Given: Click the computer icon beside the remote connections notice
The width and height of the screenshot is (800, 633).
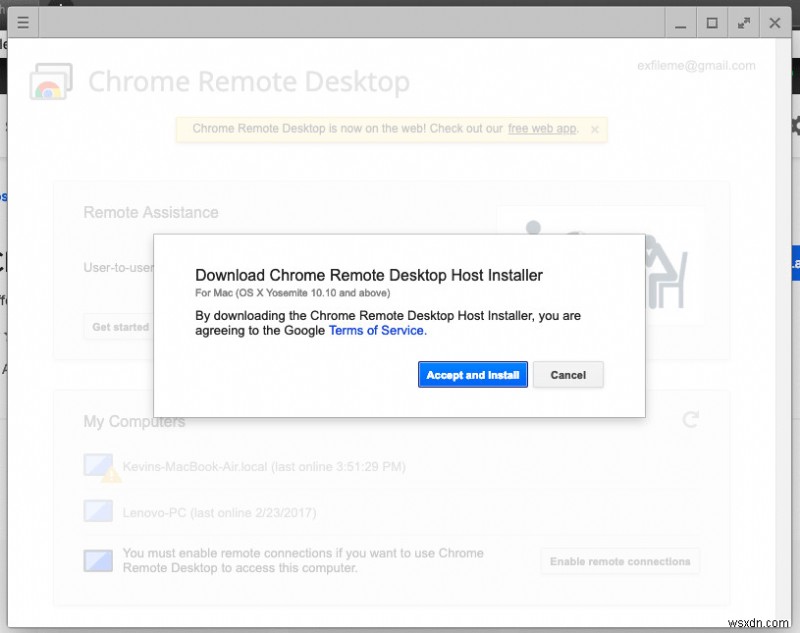Looking at the screenshot, I should point(97,561).
